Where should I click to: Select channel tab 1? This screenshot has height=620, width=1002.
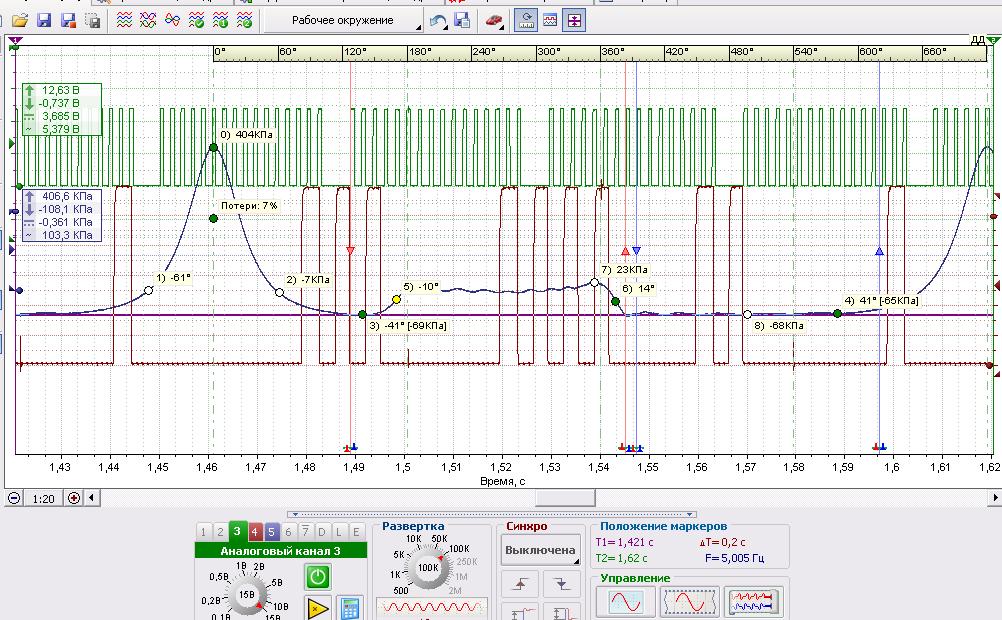[x=203, y=531]
